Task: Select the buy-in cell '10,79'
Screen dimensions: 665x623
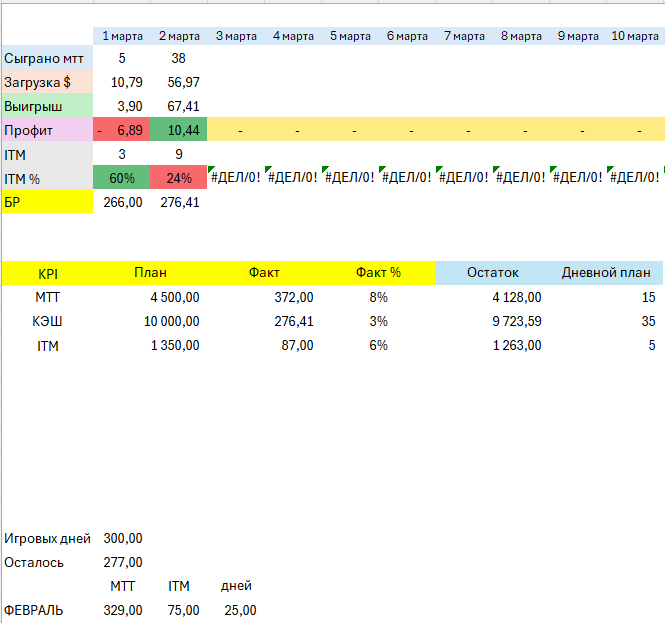Action: point(122,82)
